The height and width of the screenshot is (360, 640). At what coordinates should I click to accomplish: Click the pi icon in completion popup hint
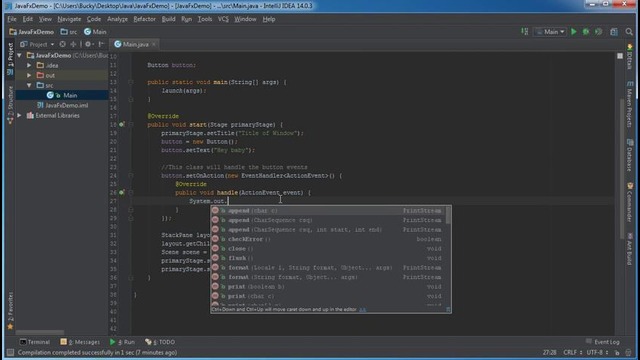click(x=448, y=309)
